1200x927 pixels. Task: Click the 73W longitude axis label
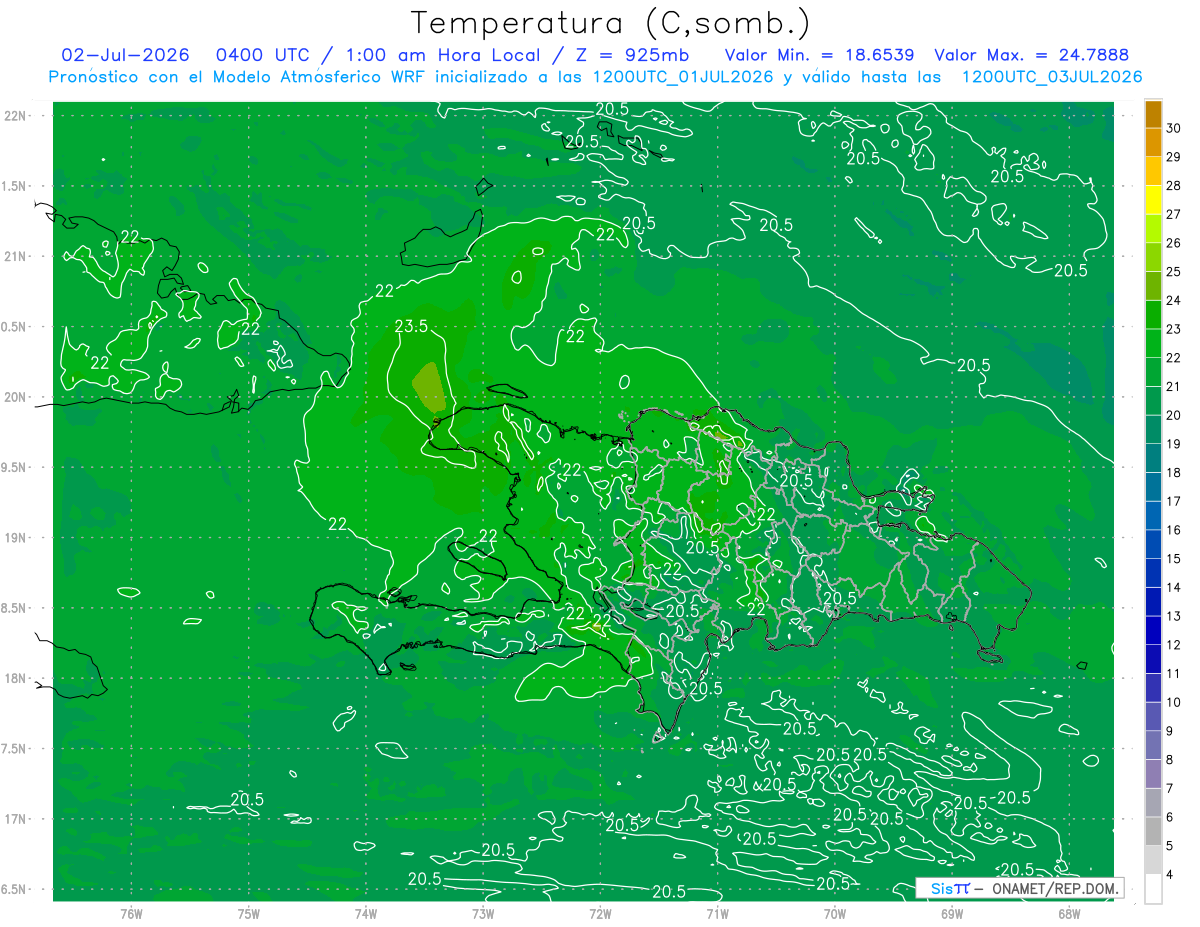483,913
